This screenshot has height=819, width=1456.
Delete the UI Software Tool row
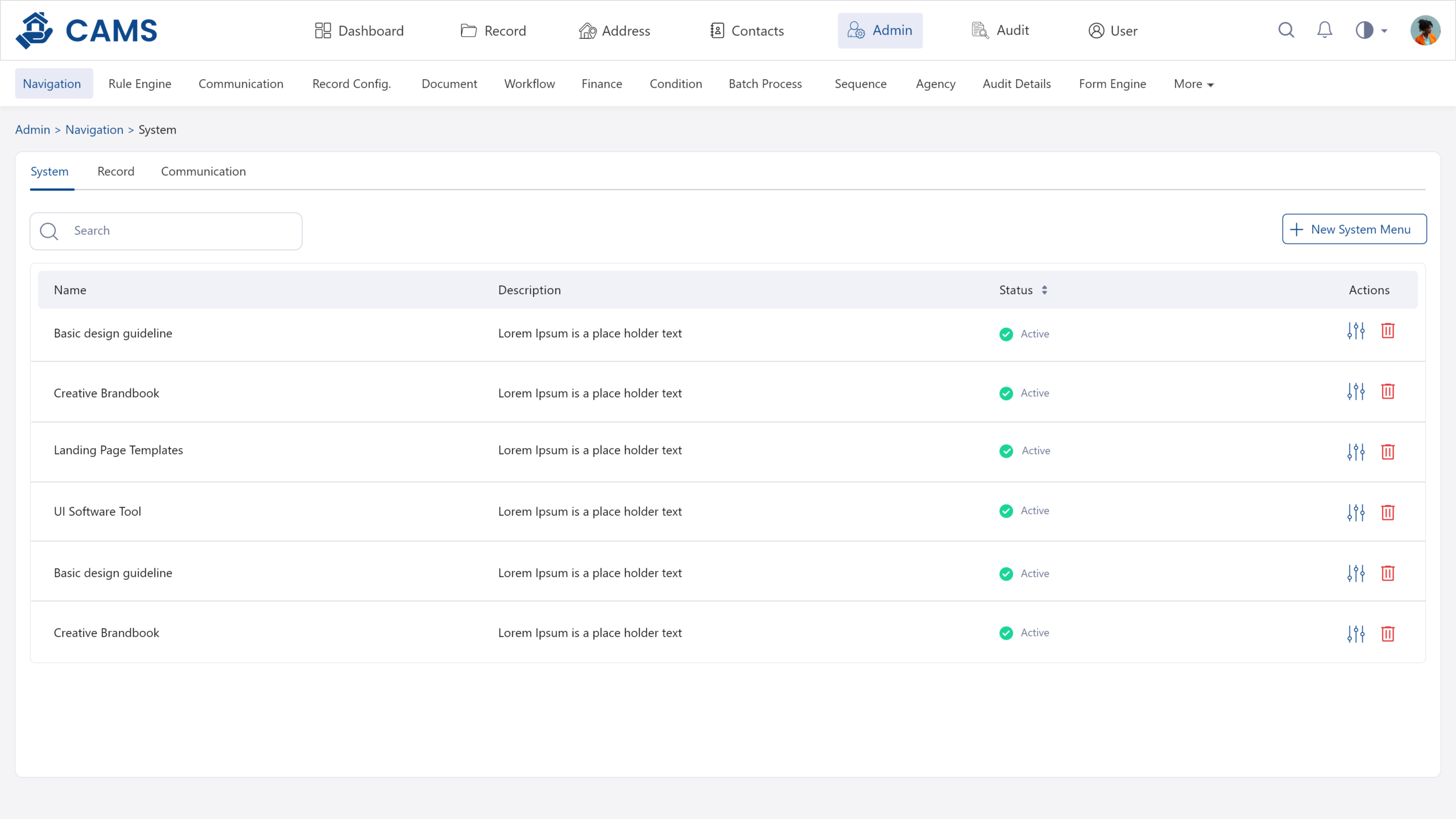pos(1388,512)
